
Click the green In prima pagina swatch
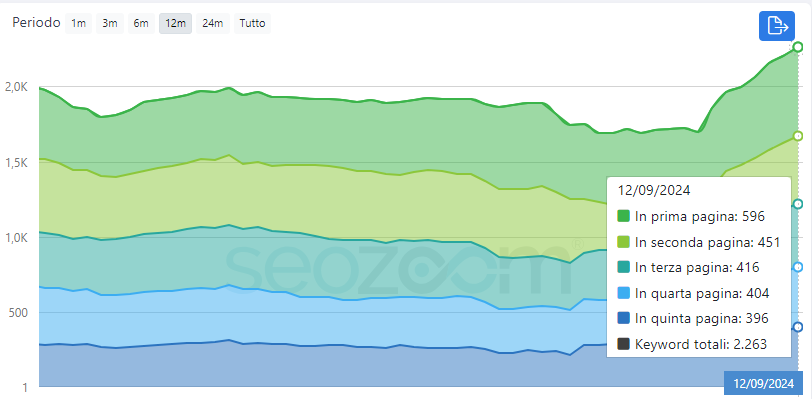point(624,217)
